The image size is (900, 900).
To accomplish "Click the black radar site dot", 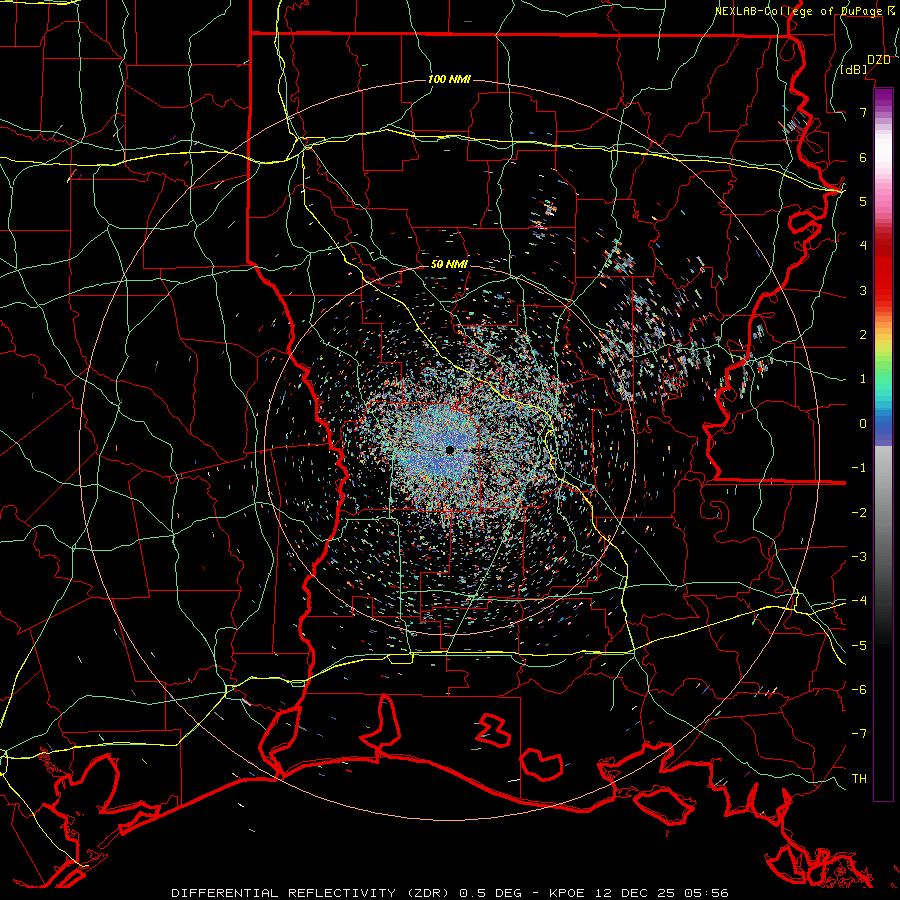I will coord(450,450).
